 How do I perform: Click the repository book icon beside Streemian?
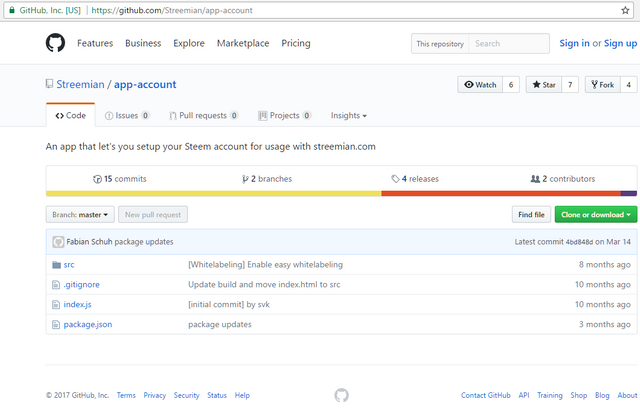click(x=49, y=84)
